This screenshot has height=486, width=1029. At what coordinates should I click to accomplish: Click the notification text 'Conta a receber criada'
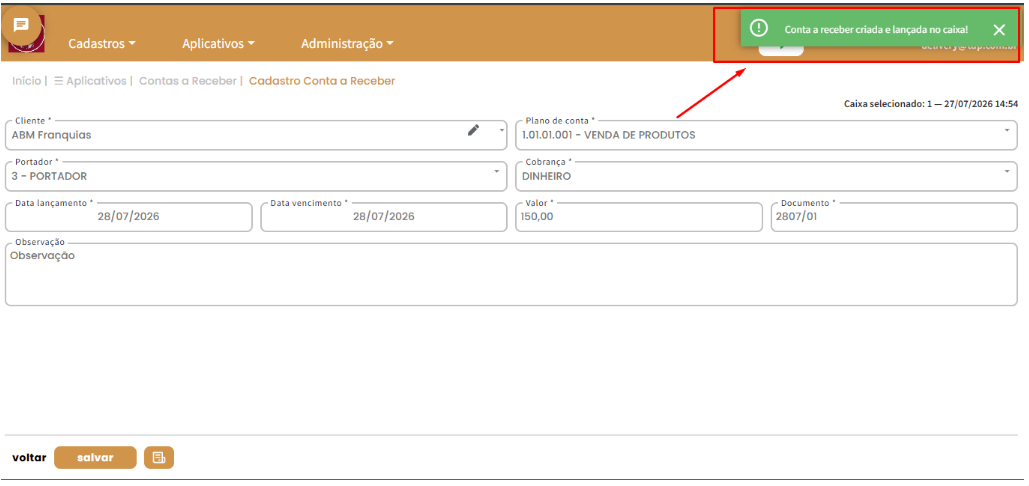click(875, 30)
